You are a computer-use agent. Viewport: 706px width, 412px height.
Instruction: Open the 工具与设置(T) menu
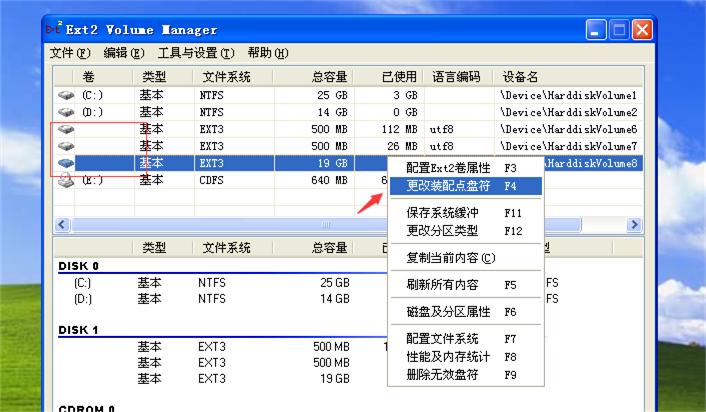pyautogui.click(x=196, y=53)
